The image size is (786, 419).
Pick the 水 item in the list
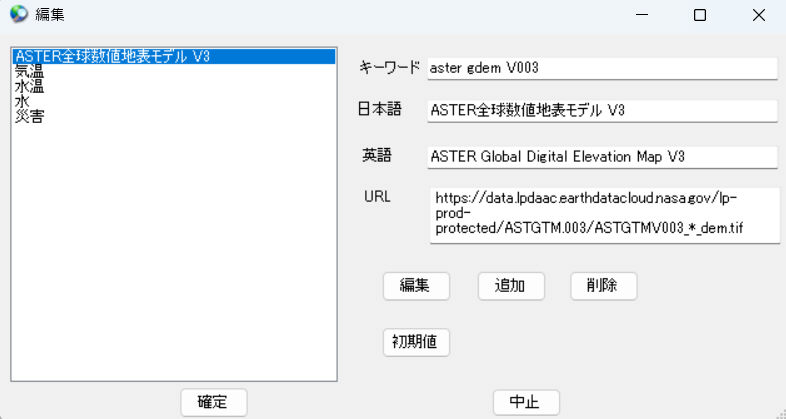(x=22, y=102)
